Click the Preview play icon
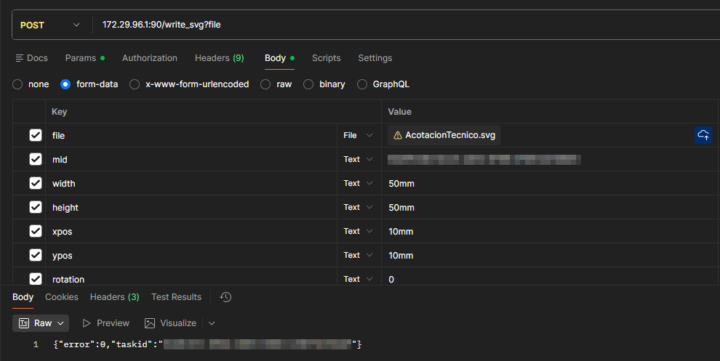Screen dimensions: 720x361 [x=86, y=323]
